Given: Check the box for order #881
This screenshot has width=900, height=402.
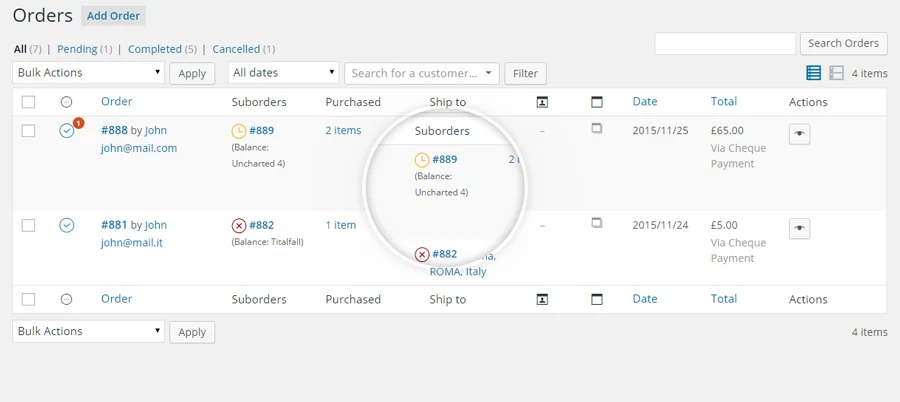Looking at the screenshot, I should pos(28,226).
